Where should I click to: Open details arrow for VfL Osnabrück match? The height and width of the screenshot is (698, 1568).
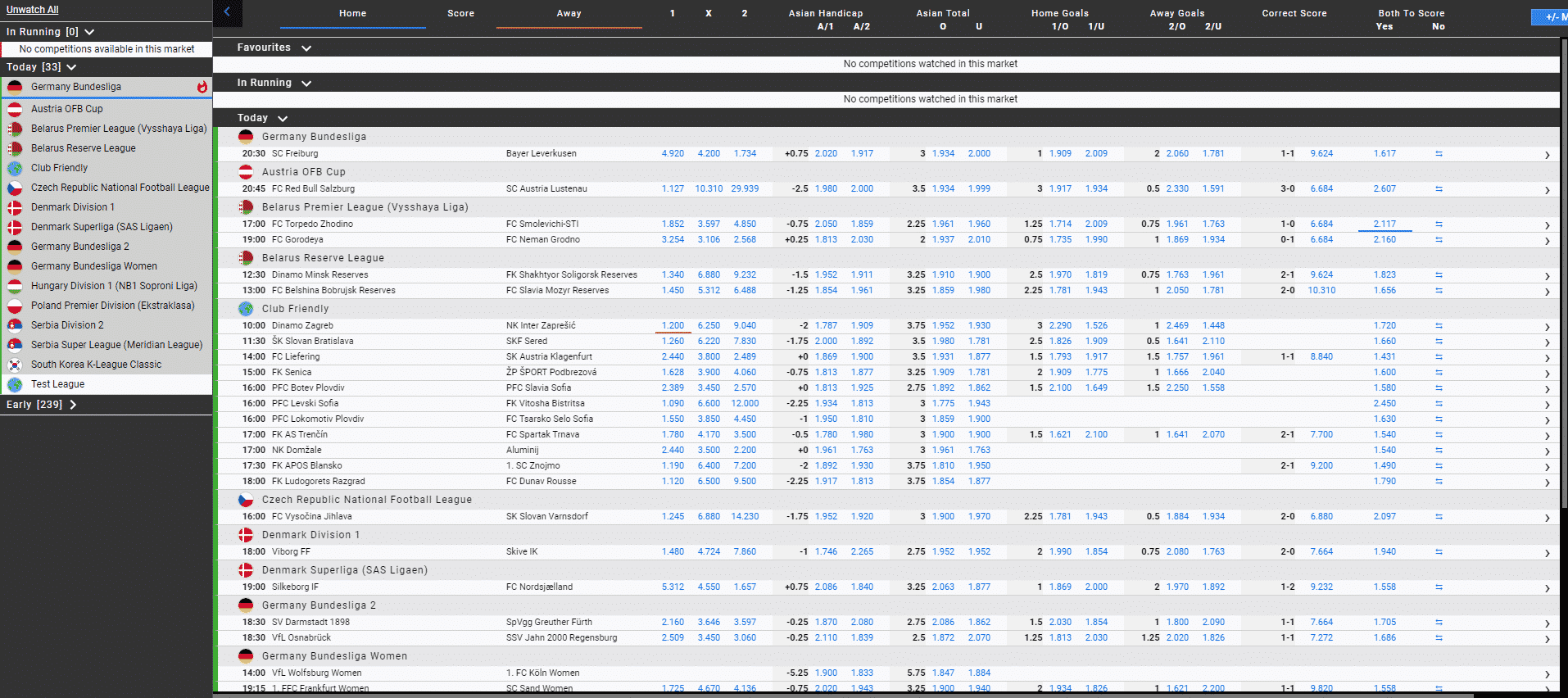pos(1547,639)
